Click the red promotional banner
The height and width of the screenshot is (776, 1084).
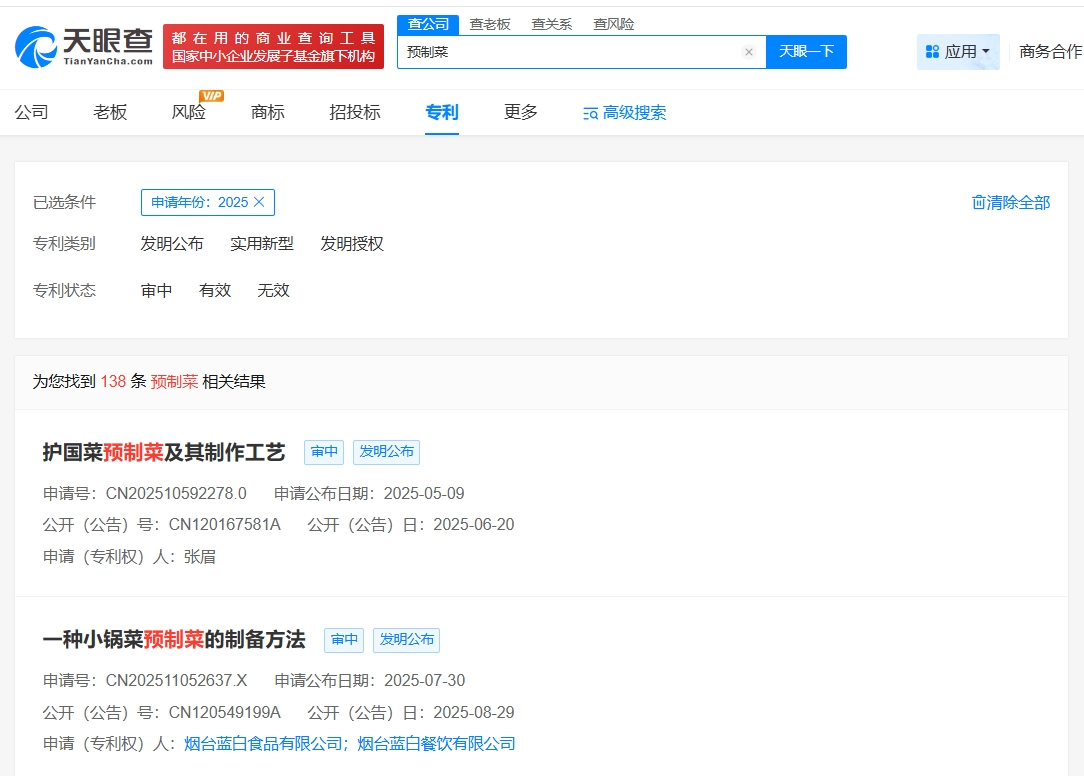pyautogui.click(x=273, y=47)
